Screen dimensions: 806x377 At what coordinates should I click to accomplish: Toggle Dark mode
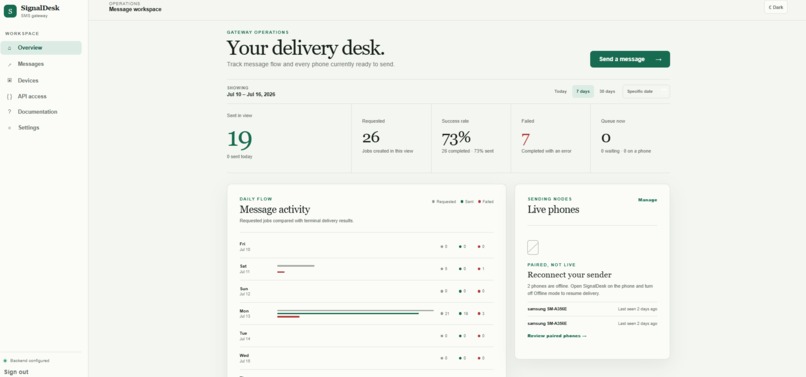tap(776, 7)
